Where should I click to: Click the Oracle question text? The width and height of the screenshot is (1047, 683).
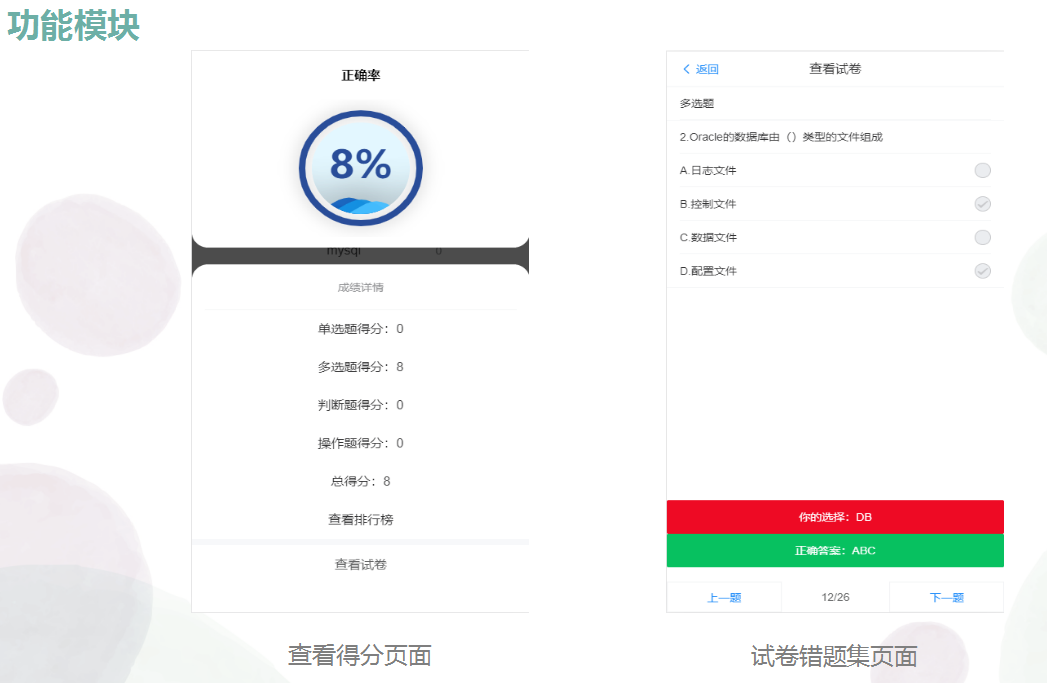781,137
